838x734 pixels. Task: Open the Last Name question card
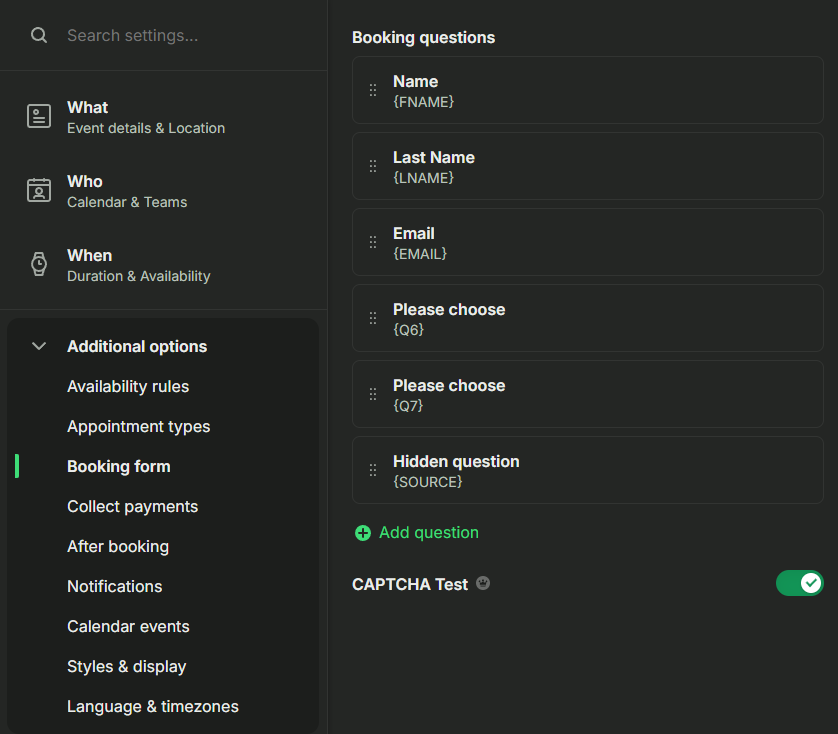[588, 166]
